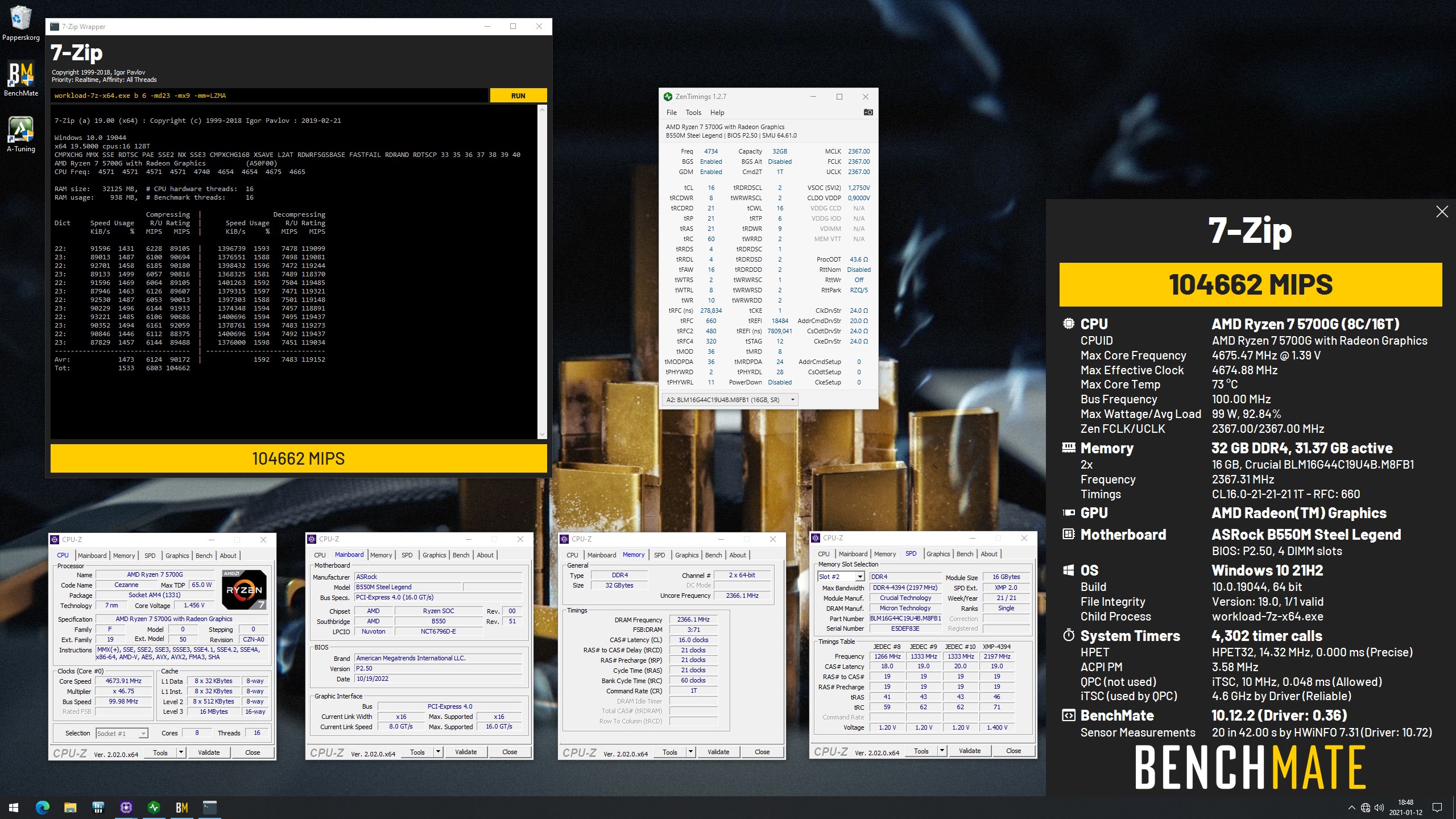Expand Tools arrow in the CPU-Z Mainboard window
The image size is (1456, 819).
coord(438,752)
